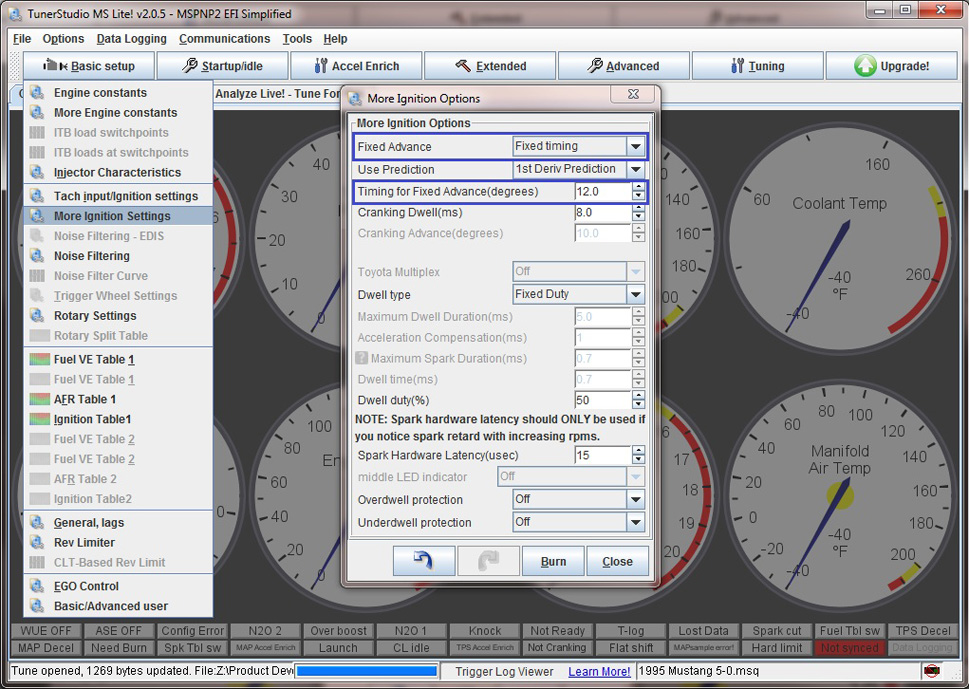Image resolution: width=969 pixels, height=689 pixels.
Task: Expand the Use Prediction combo box
Action: pos(635,169)
